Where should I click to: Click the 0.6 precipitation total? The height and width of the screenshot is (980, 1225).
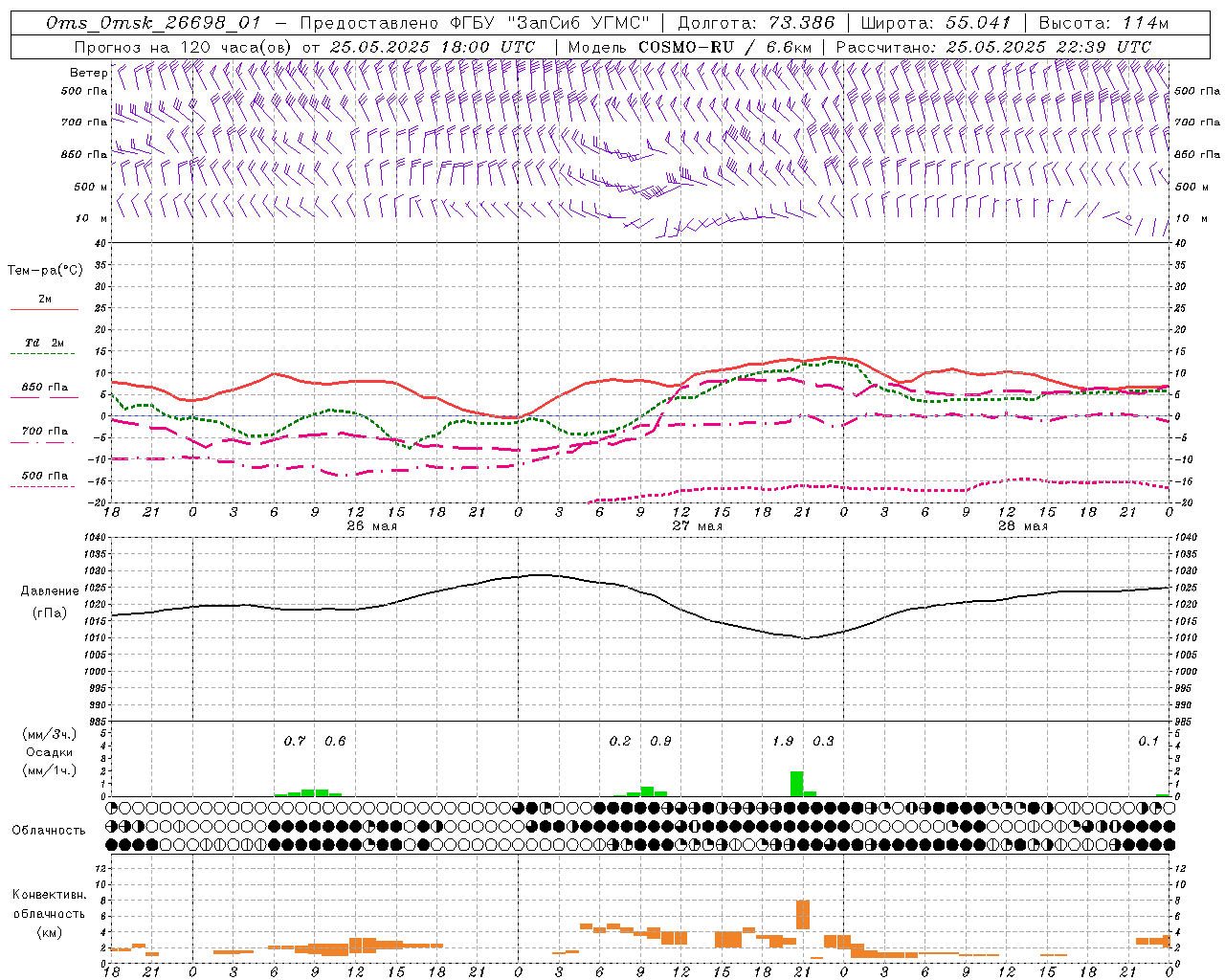tap(335, 741)
